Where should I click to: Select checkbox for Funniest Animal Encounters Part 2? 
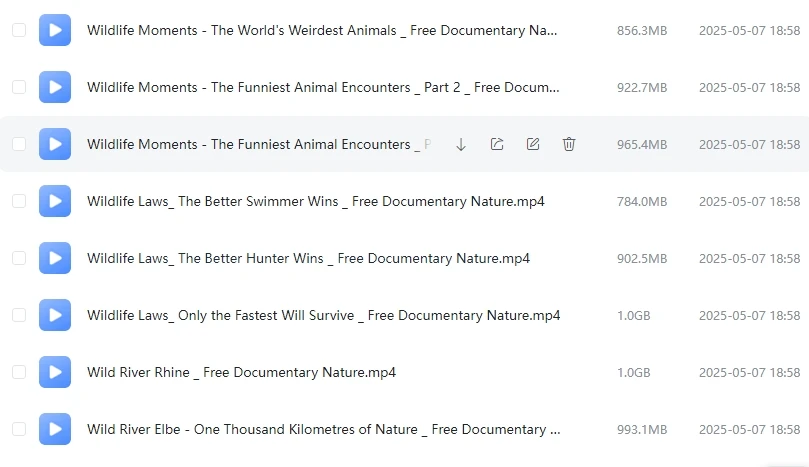[x=19, y=87]
